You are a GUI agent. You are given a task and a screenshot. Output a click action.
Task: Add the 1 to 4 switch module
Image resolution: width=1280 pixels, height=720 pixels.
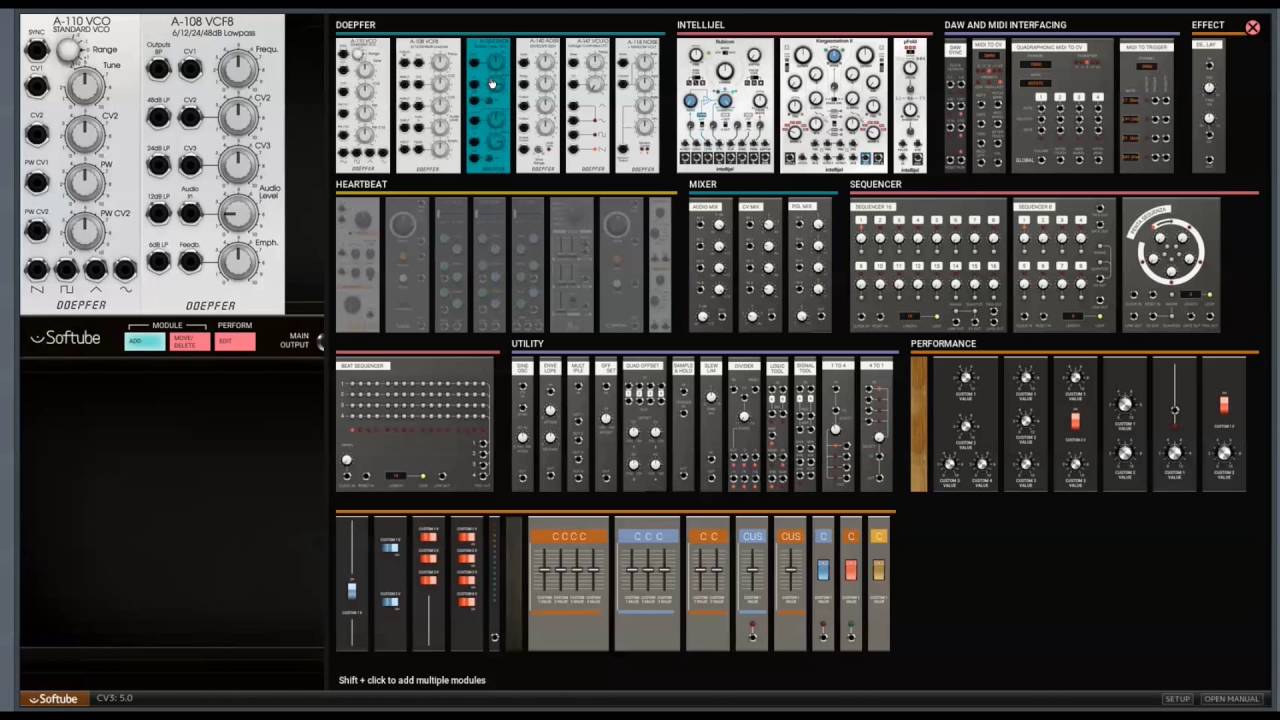pos(838,424)
